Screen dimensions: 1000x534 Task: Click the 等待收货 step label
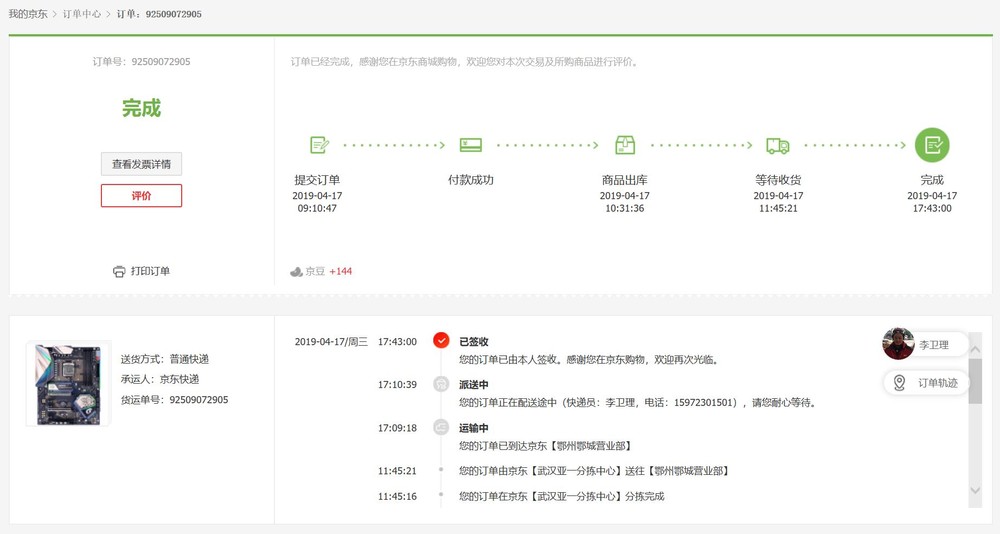coord(778,180)
